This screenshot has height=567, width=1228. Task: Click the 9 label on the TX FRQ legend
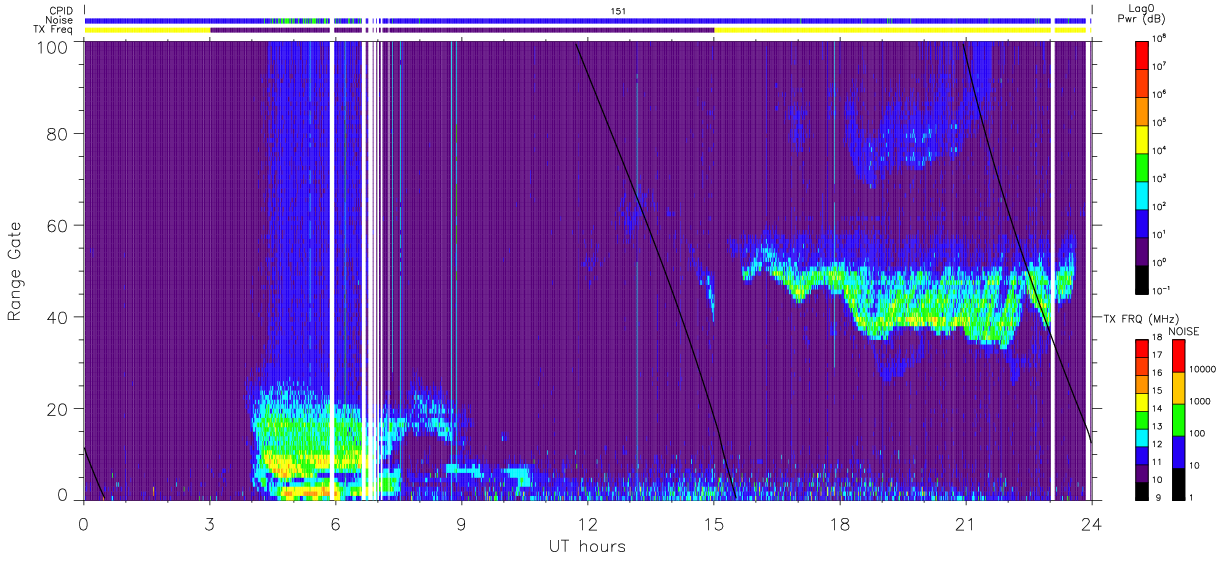1158,497
